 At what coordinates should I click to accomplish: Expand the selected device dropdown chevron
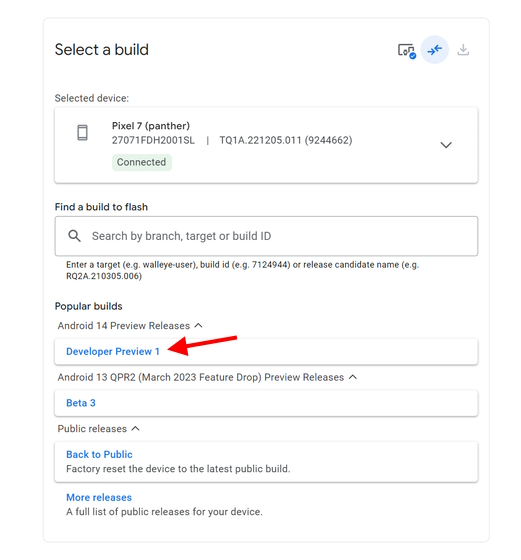(x=446, y=145)
